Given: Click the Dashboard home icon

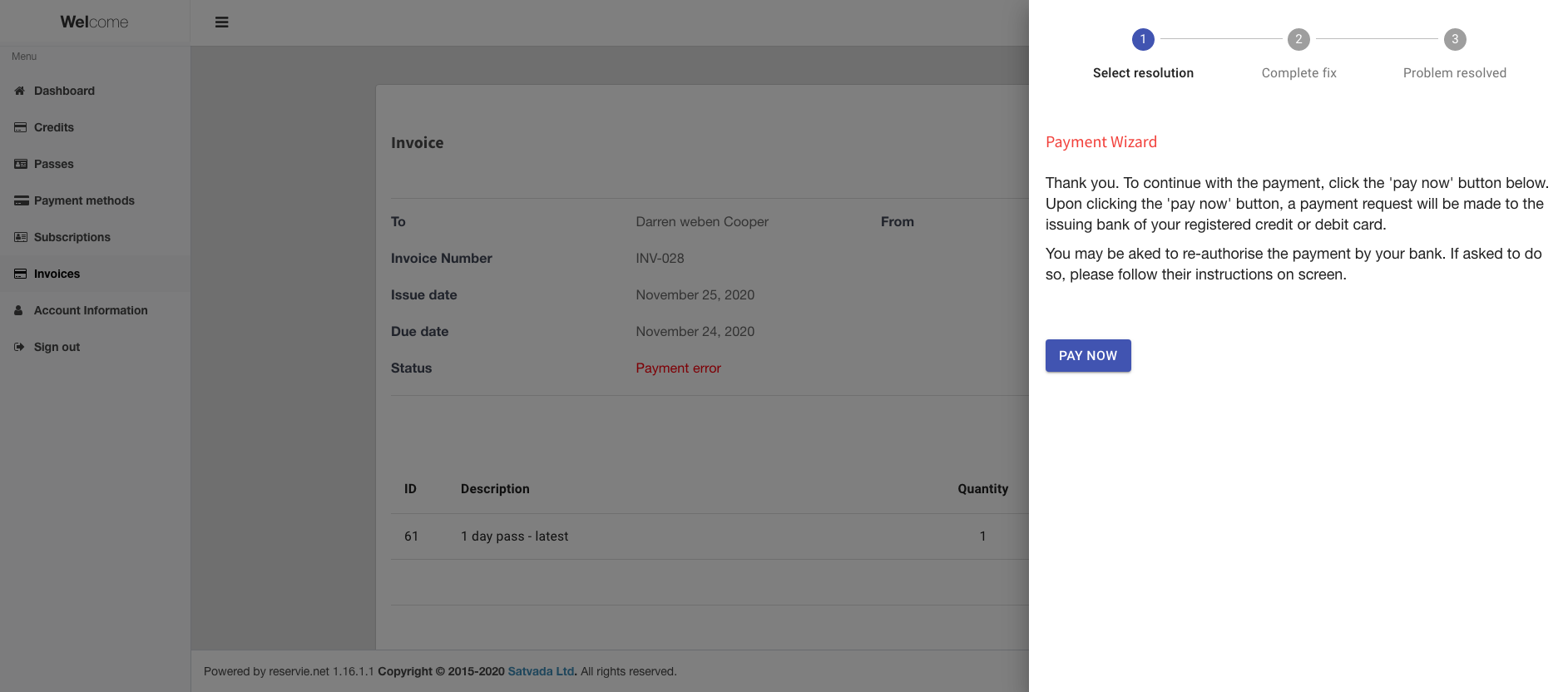Looking at the screenshot, I should pos(20,91).
